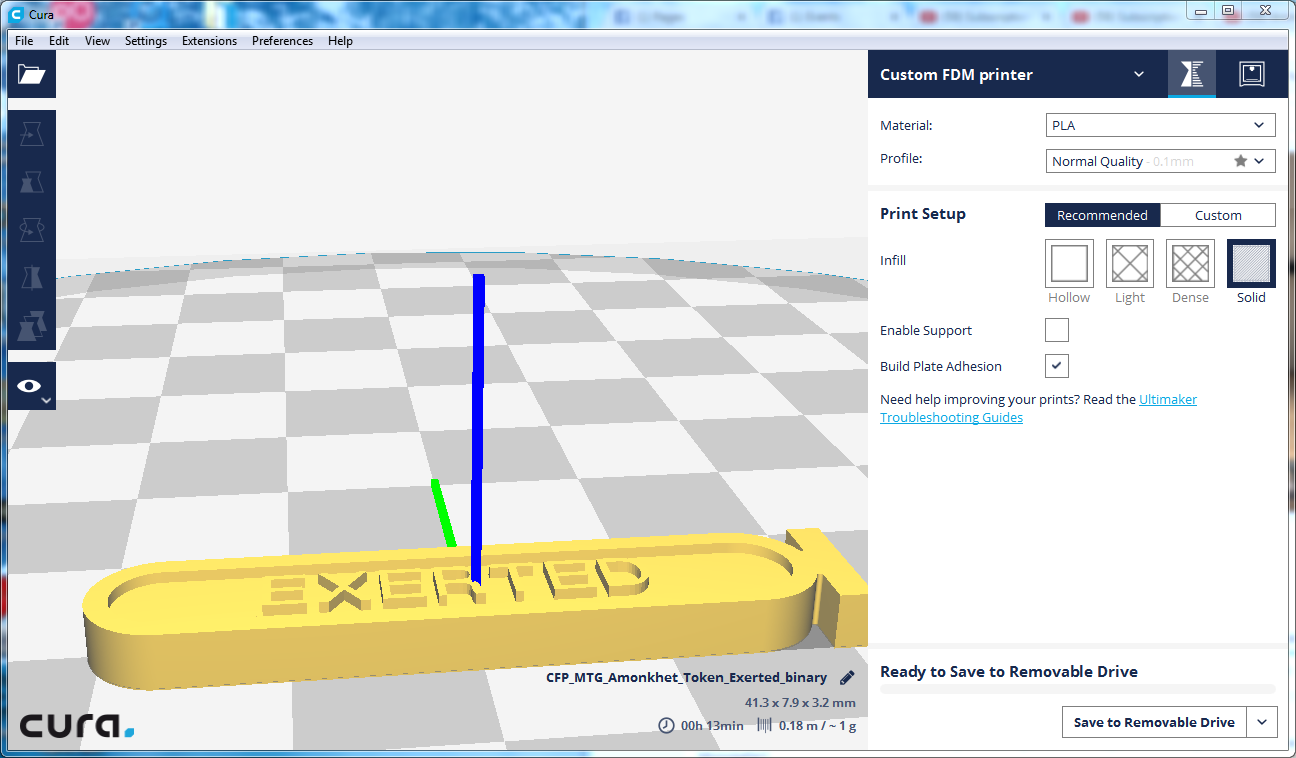Select the Rotate tool
The image size is (1296, 758).
pos(32,230)
